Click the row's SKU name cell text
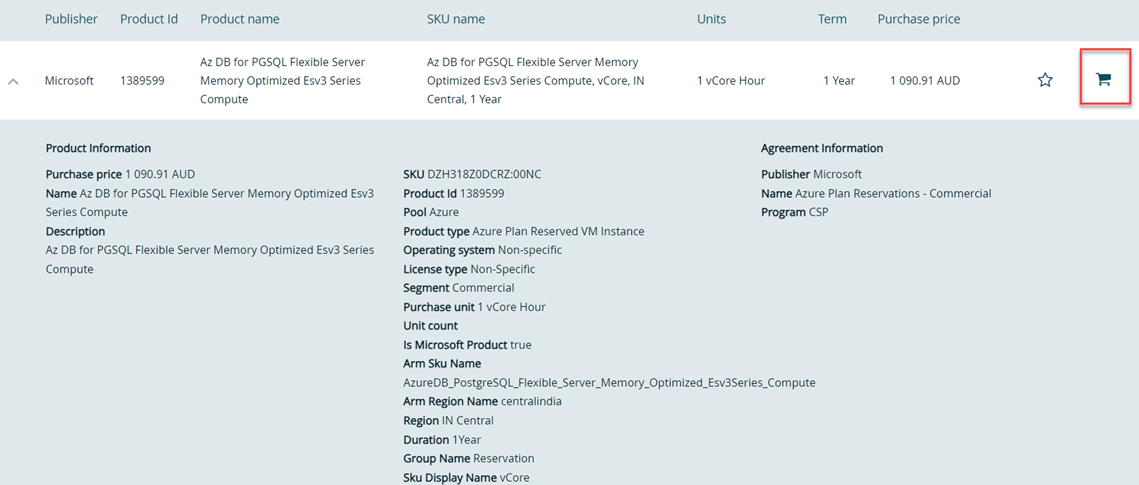Viewport: 1139px width, 485px height. (532, 81)
